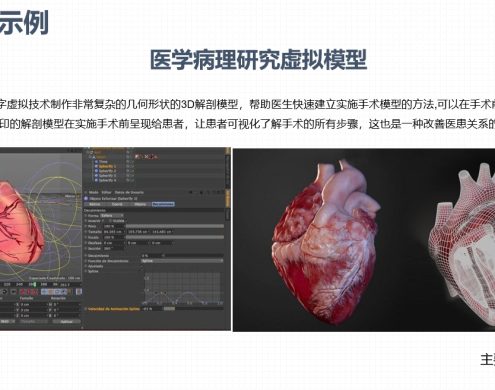Open the falloff function Spline dropdown
495x390 pixels.
[x=182, y=261]
